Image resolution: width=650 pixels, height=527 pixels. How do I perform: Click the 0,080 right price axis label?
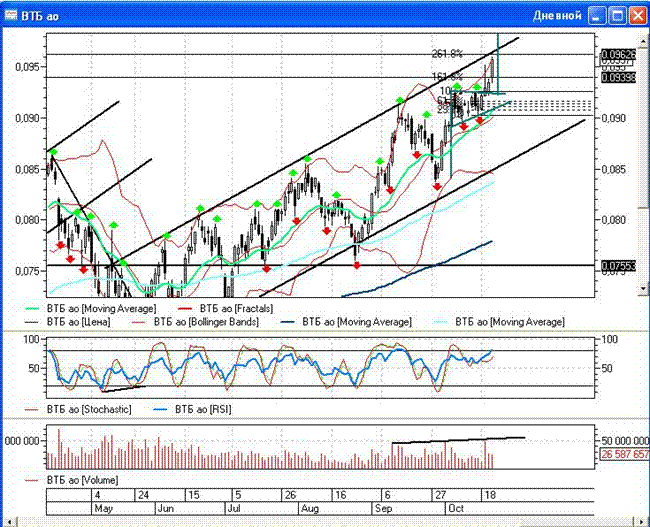coord(614,220)
